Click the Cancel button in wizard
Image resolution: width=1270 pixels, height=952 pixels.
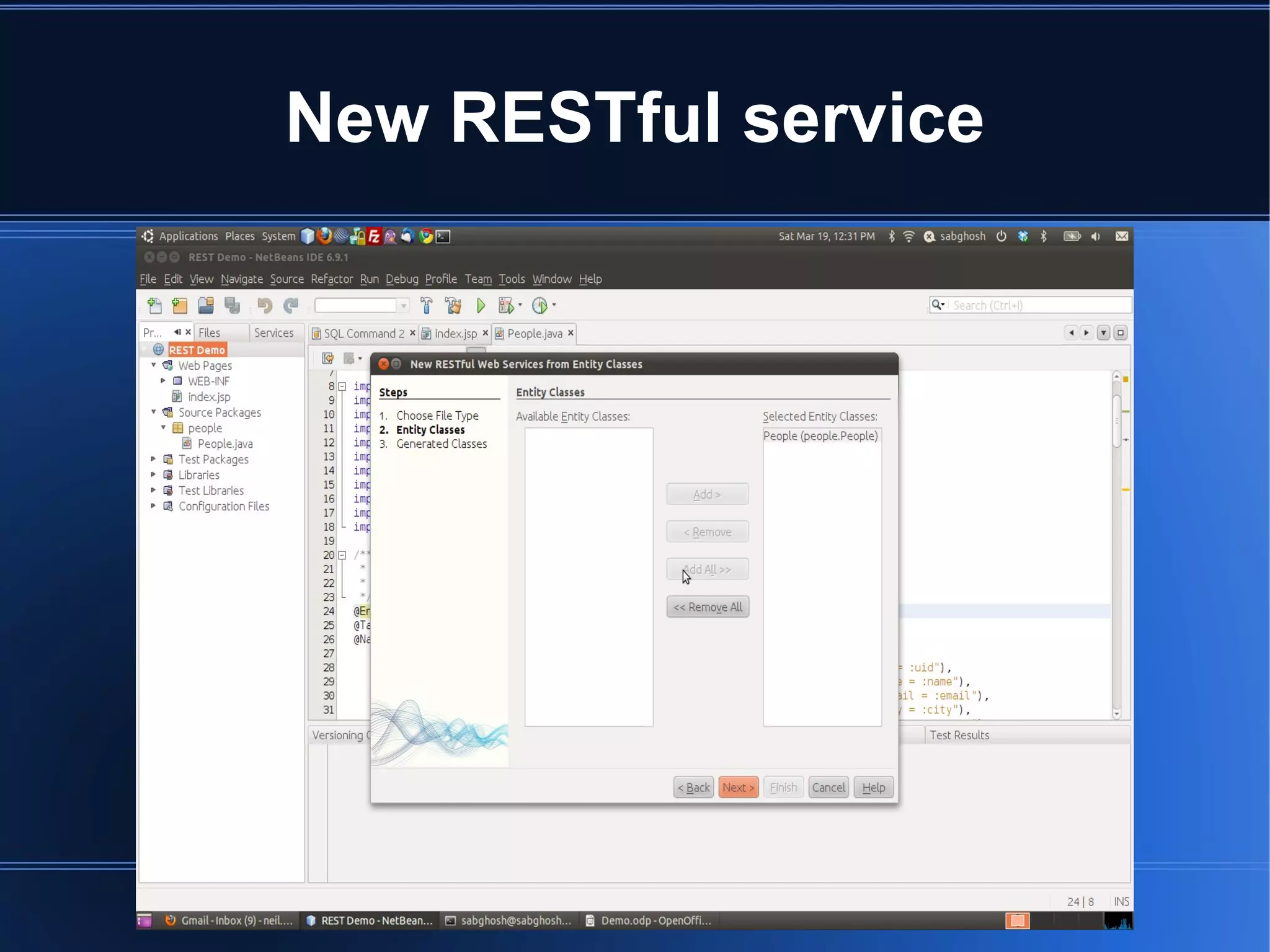coord(828,788)
